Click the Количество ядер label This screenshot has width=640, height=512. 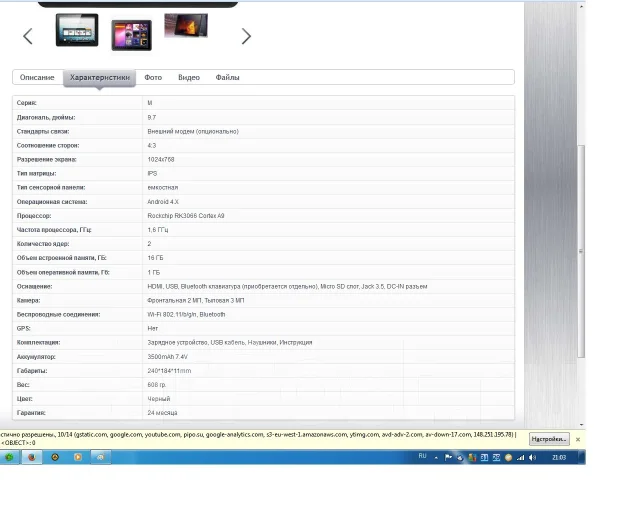[43, 244]
